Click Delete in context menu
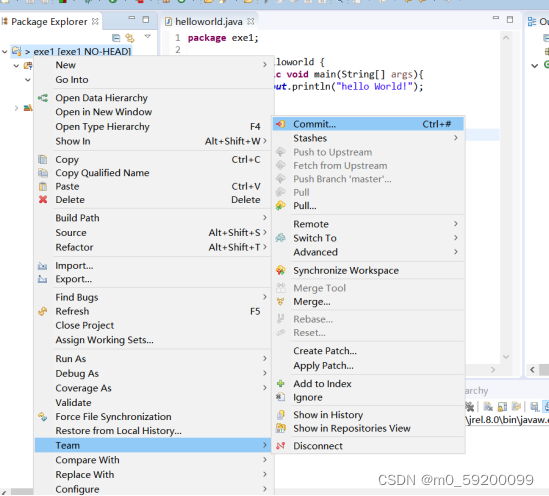Image resolution: width=549 pixels, height=496 pixels. 153,200
